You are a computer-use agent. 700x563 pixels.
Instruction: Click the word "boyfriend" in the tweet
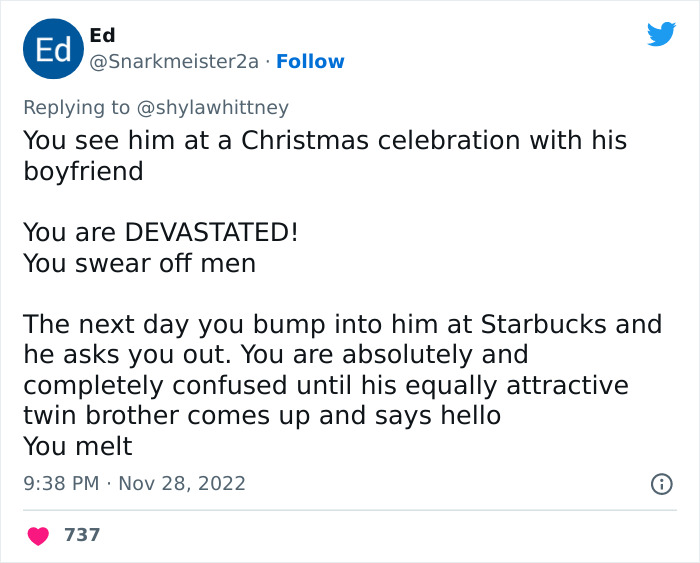83,171
